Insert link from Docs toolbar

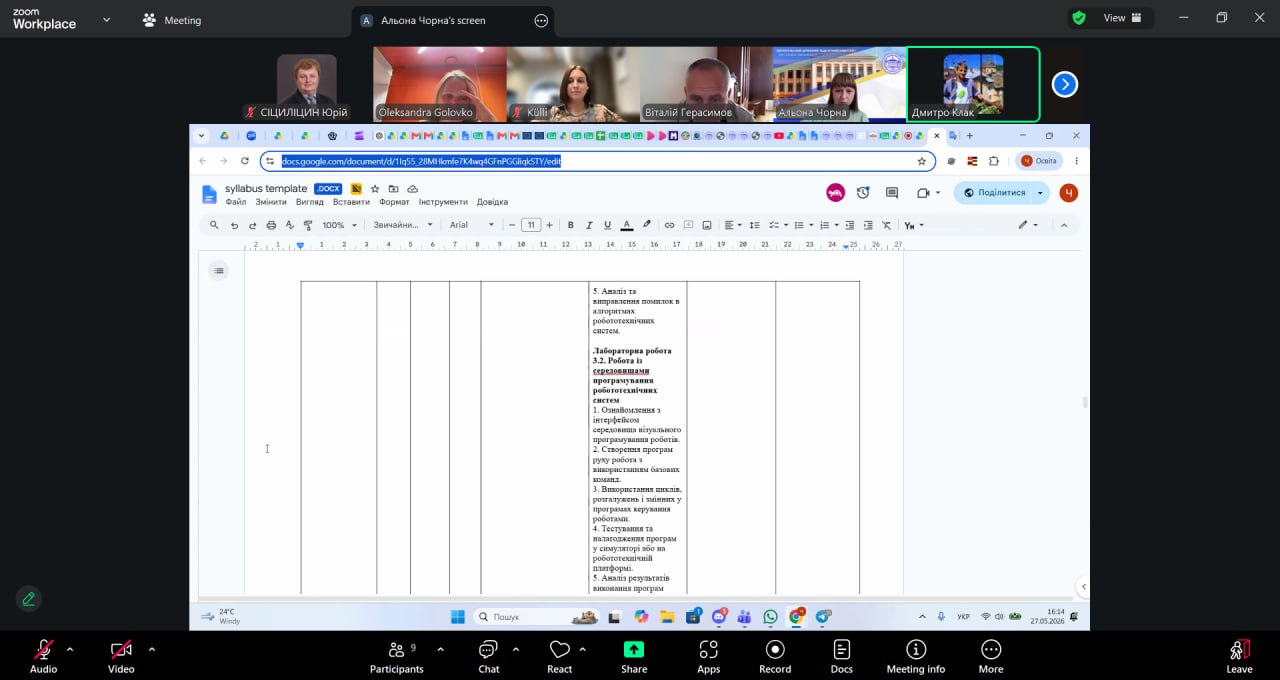click(x=670, y=225)
